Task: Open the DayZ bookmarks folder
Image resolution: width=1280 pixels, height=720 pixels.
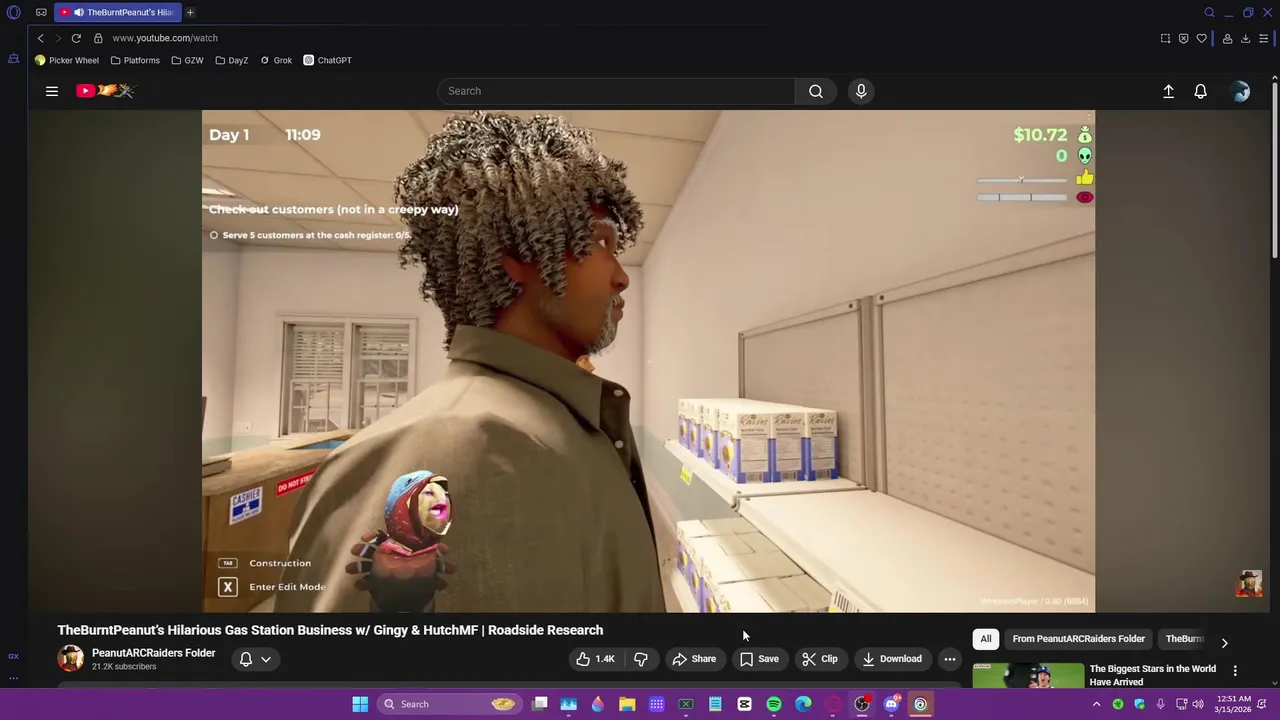Action: 231,60
